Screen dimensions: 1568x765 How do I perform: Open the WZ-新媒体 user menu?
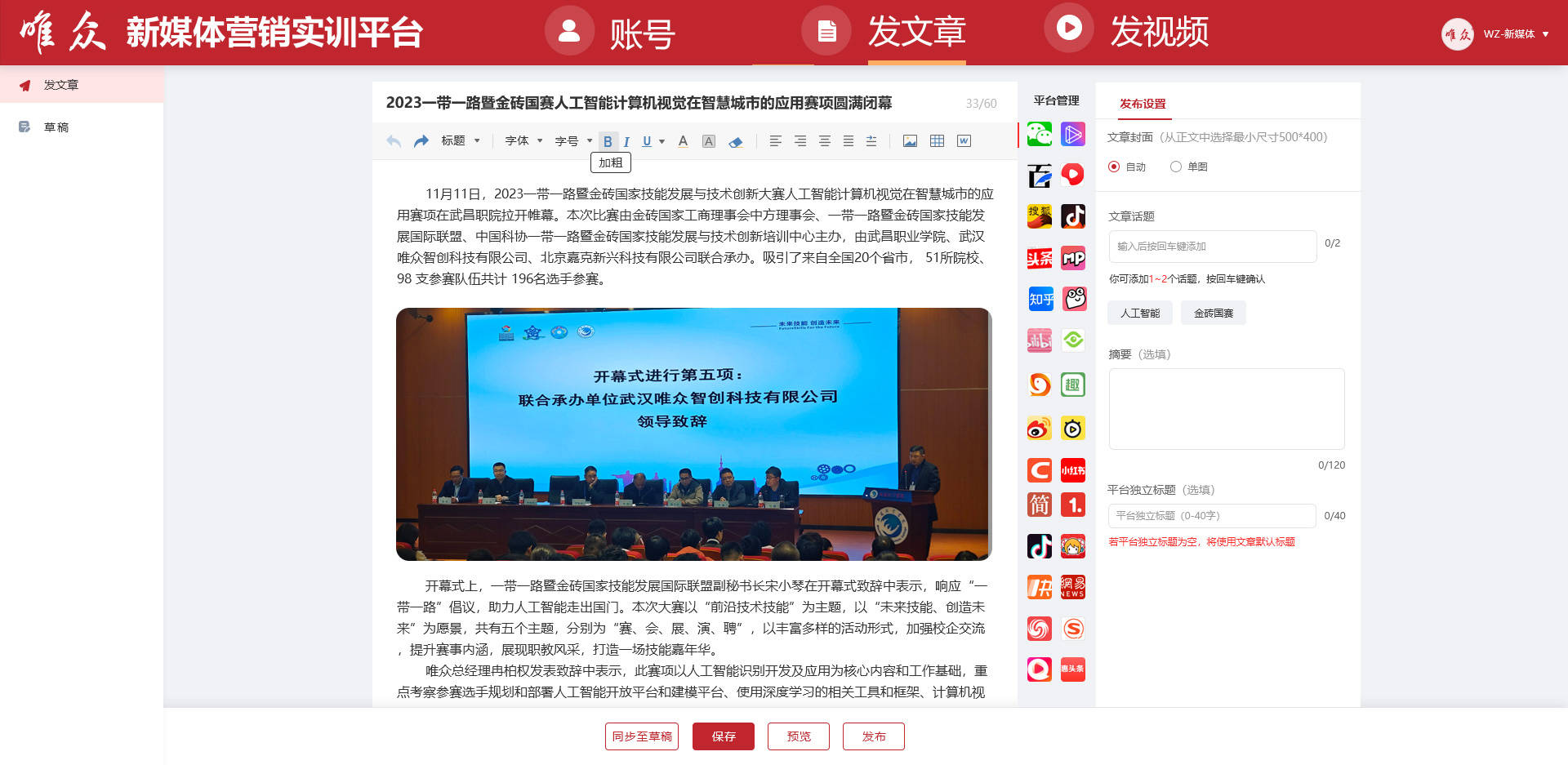(1496, 33)
